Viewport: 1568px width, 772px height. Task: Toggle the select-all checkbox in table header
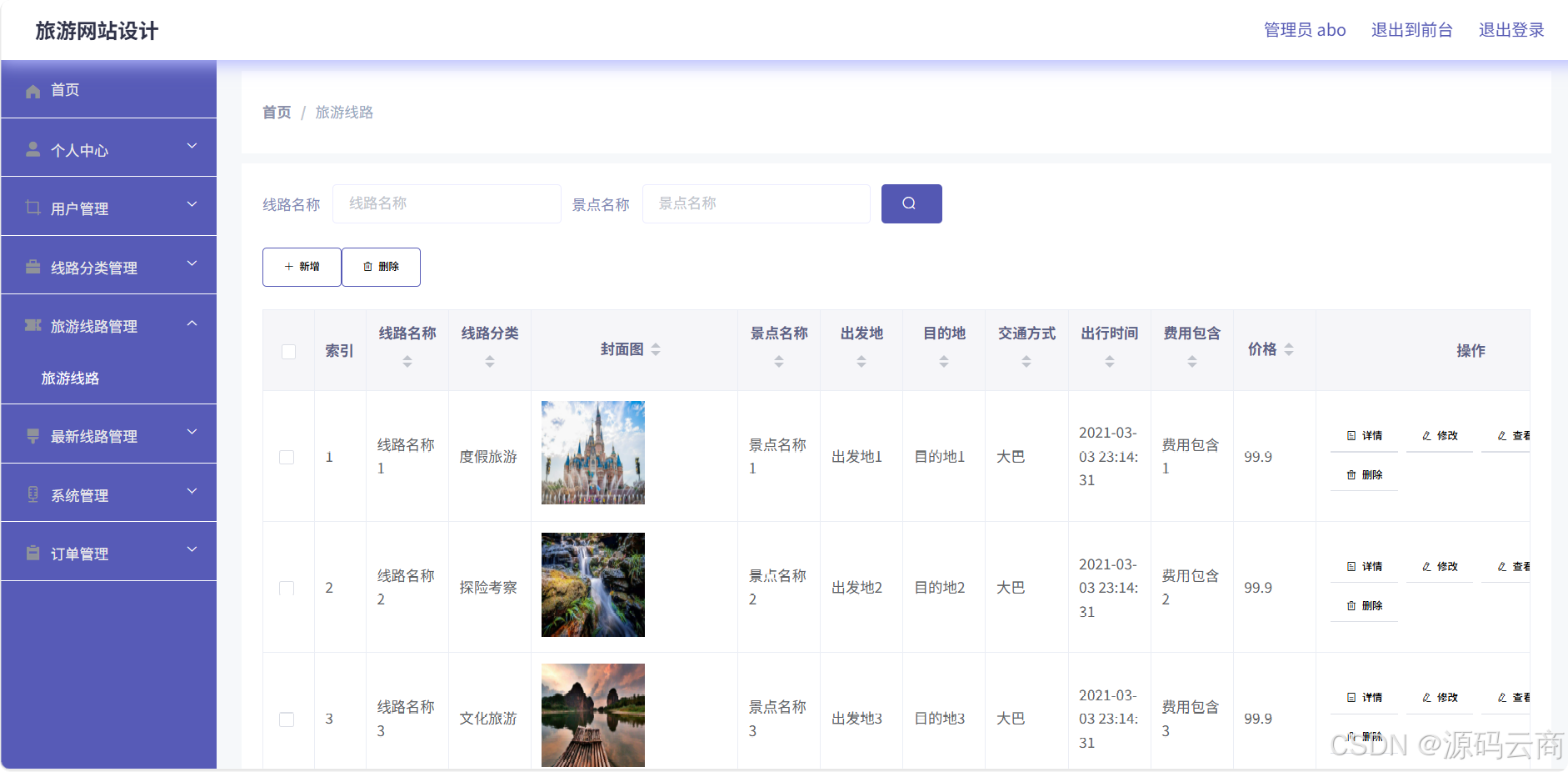[x=288, y=351]
